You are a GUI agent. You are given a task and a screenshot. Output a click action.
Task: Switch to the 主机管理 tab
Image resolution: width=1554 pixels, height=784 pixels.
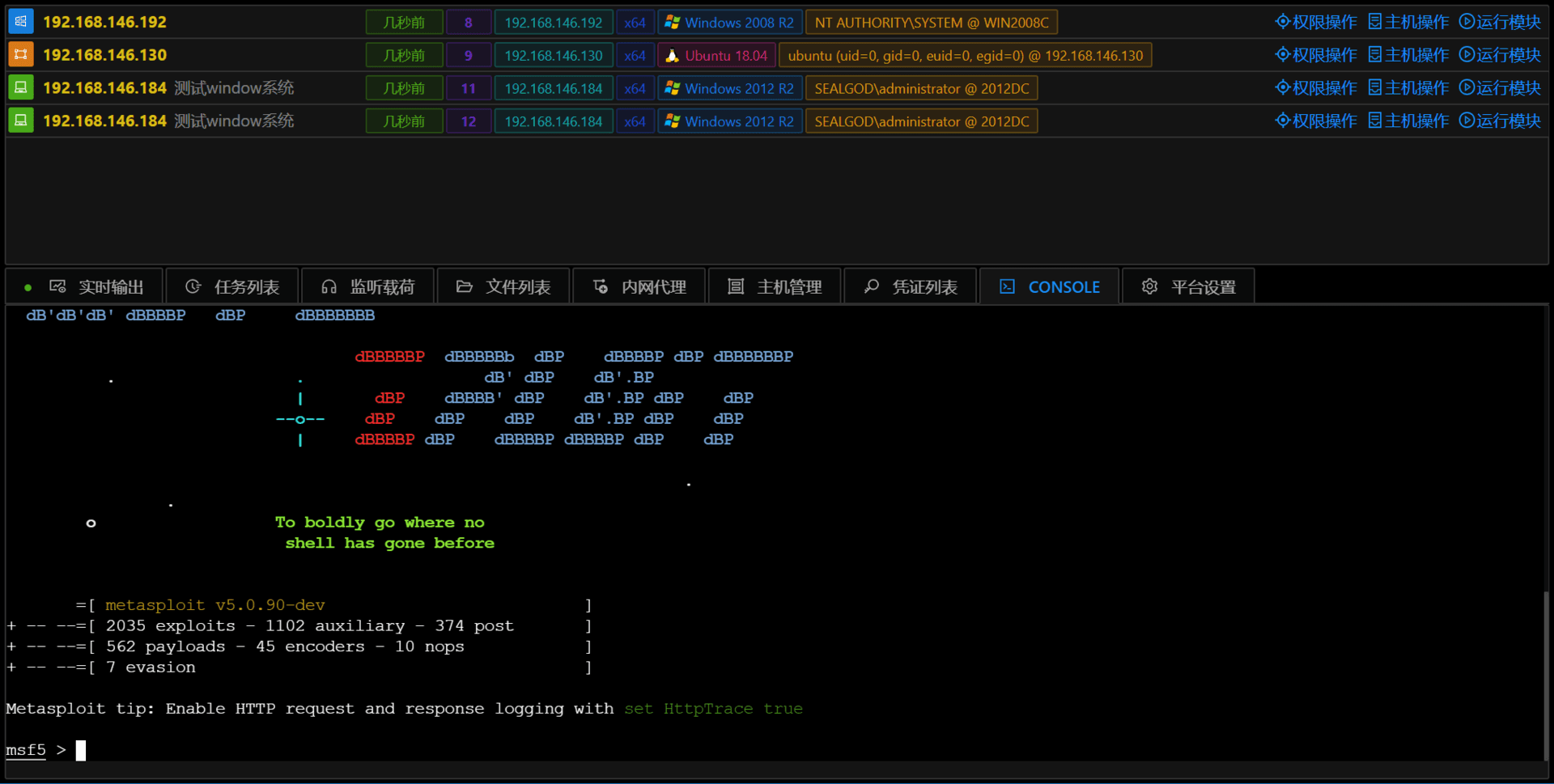pyautogui.click(x=775, y=287)
